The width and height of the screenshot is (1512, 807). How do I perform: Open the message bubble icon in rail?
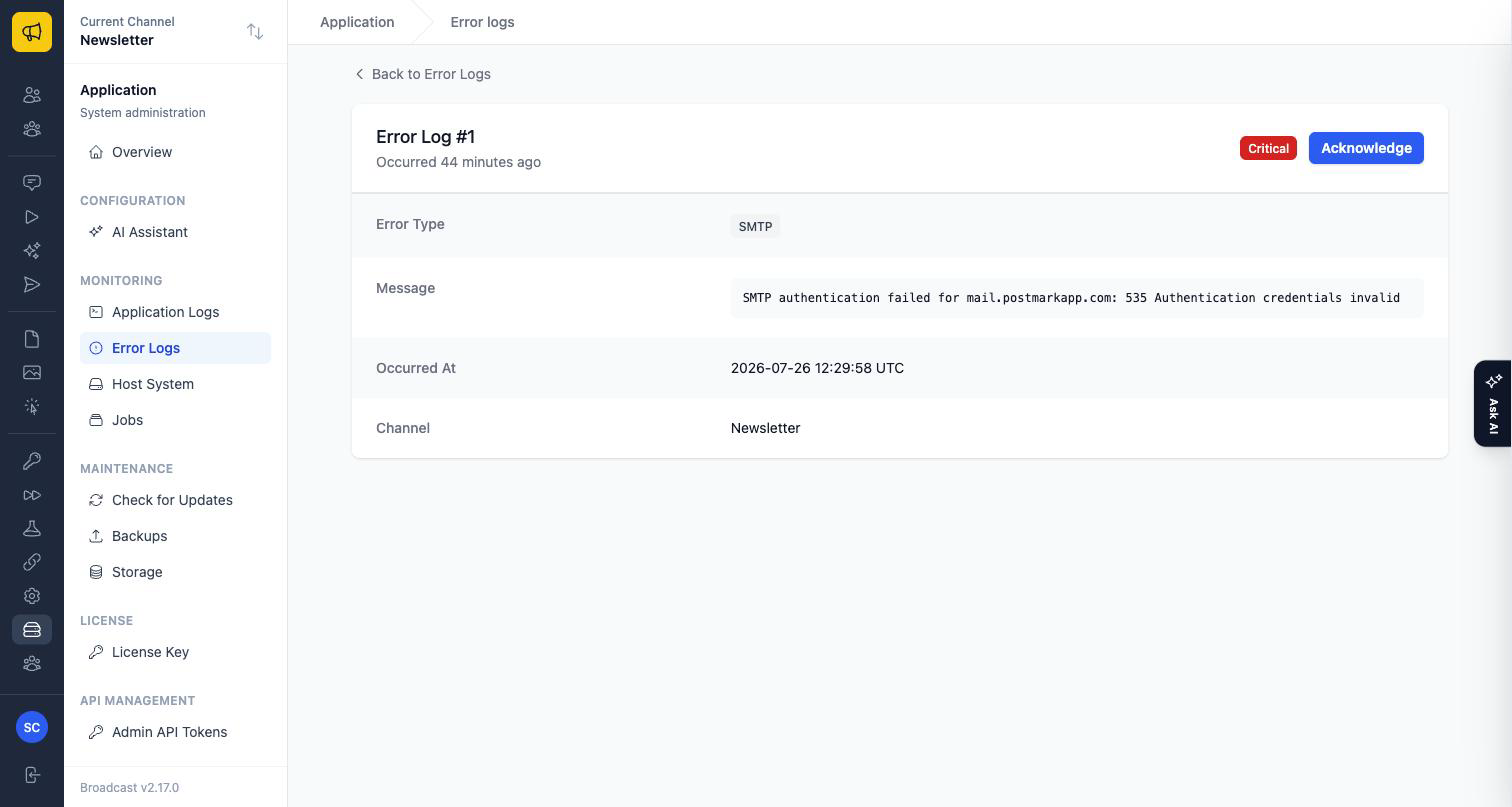click(x=32, y=183)
